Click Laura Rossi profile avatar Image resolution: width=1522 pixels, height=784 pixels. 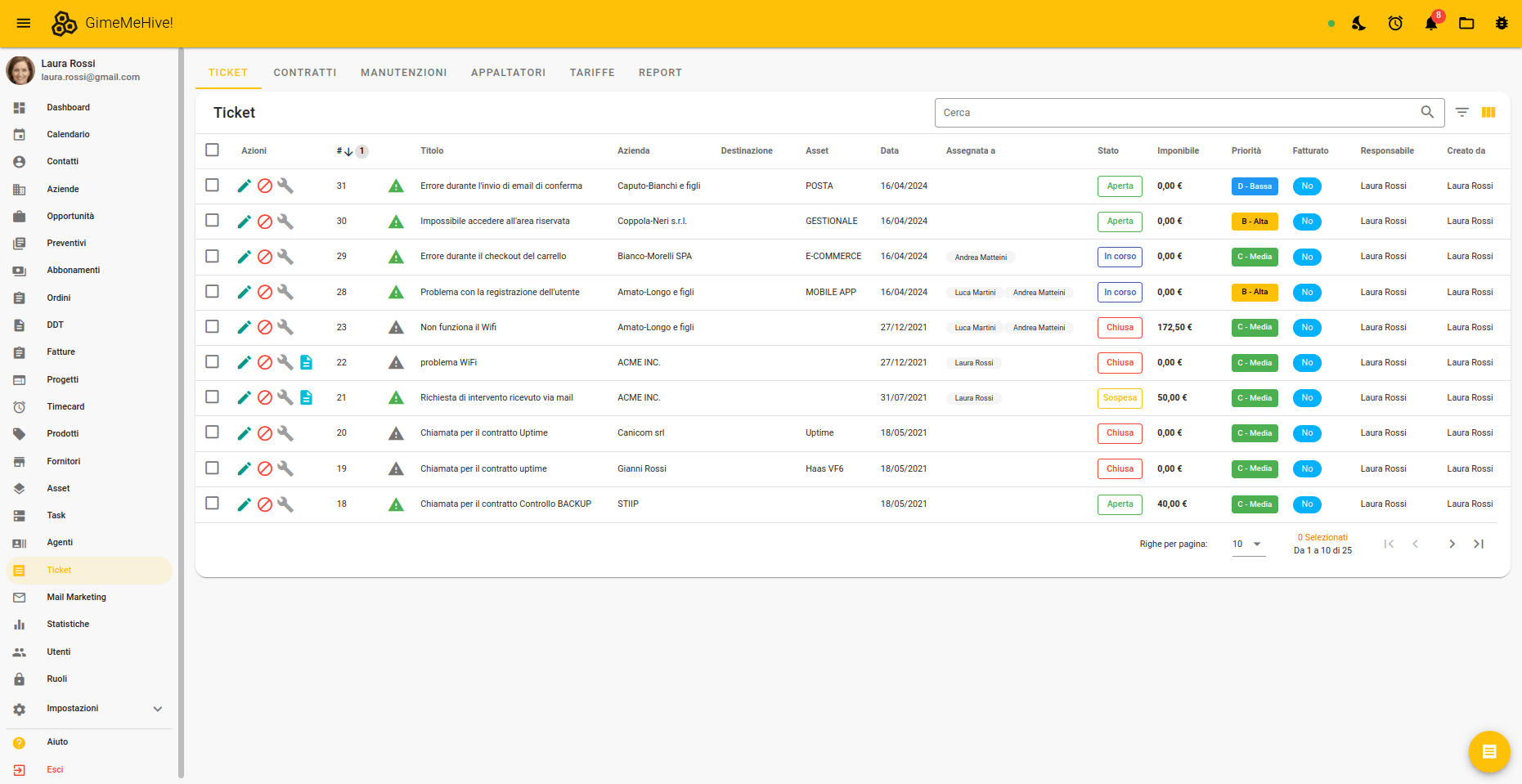click(20, 70)
